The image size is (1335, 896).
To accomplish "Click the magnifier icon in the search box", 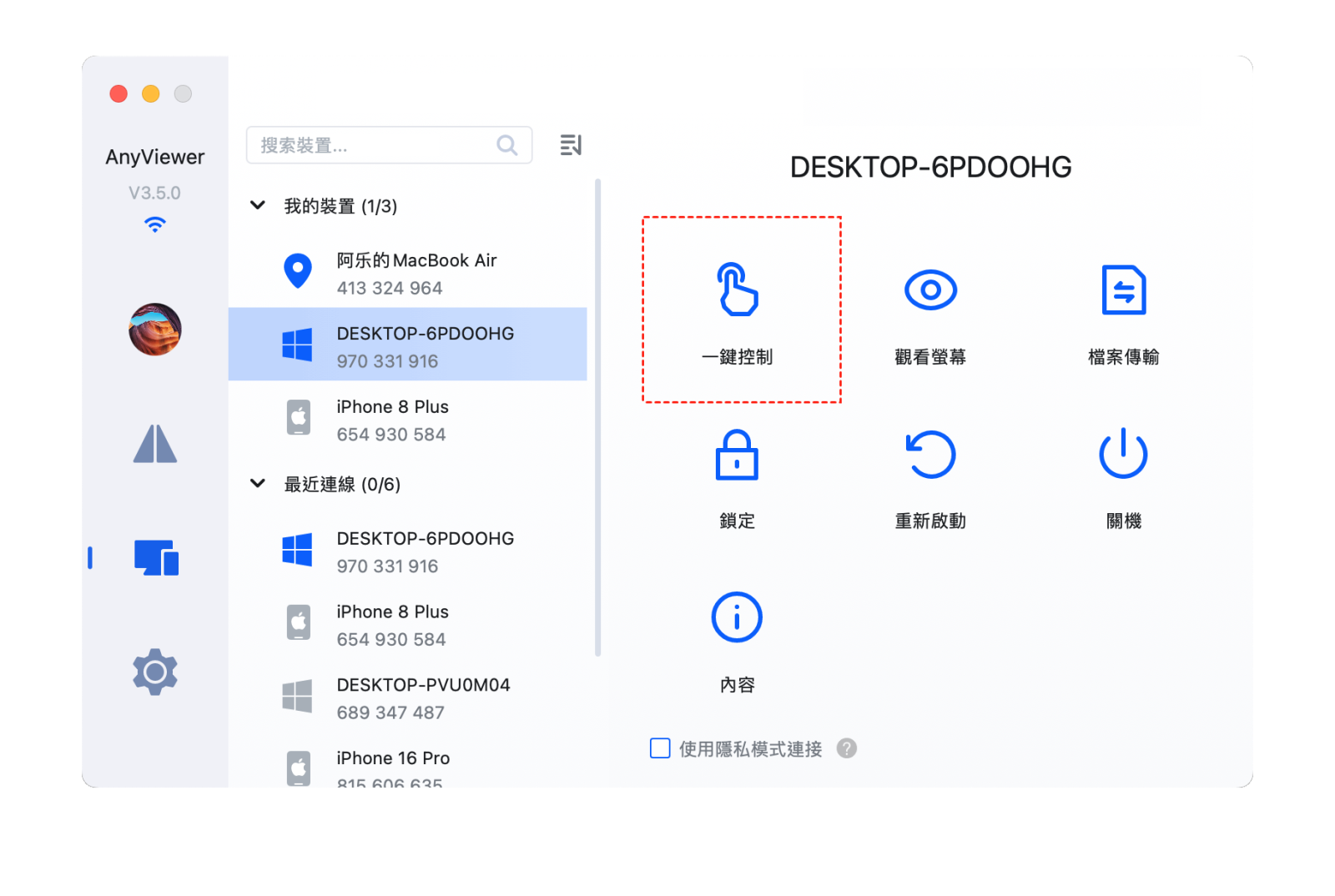I will (507, 145).
